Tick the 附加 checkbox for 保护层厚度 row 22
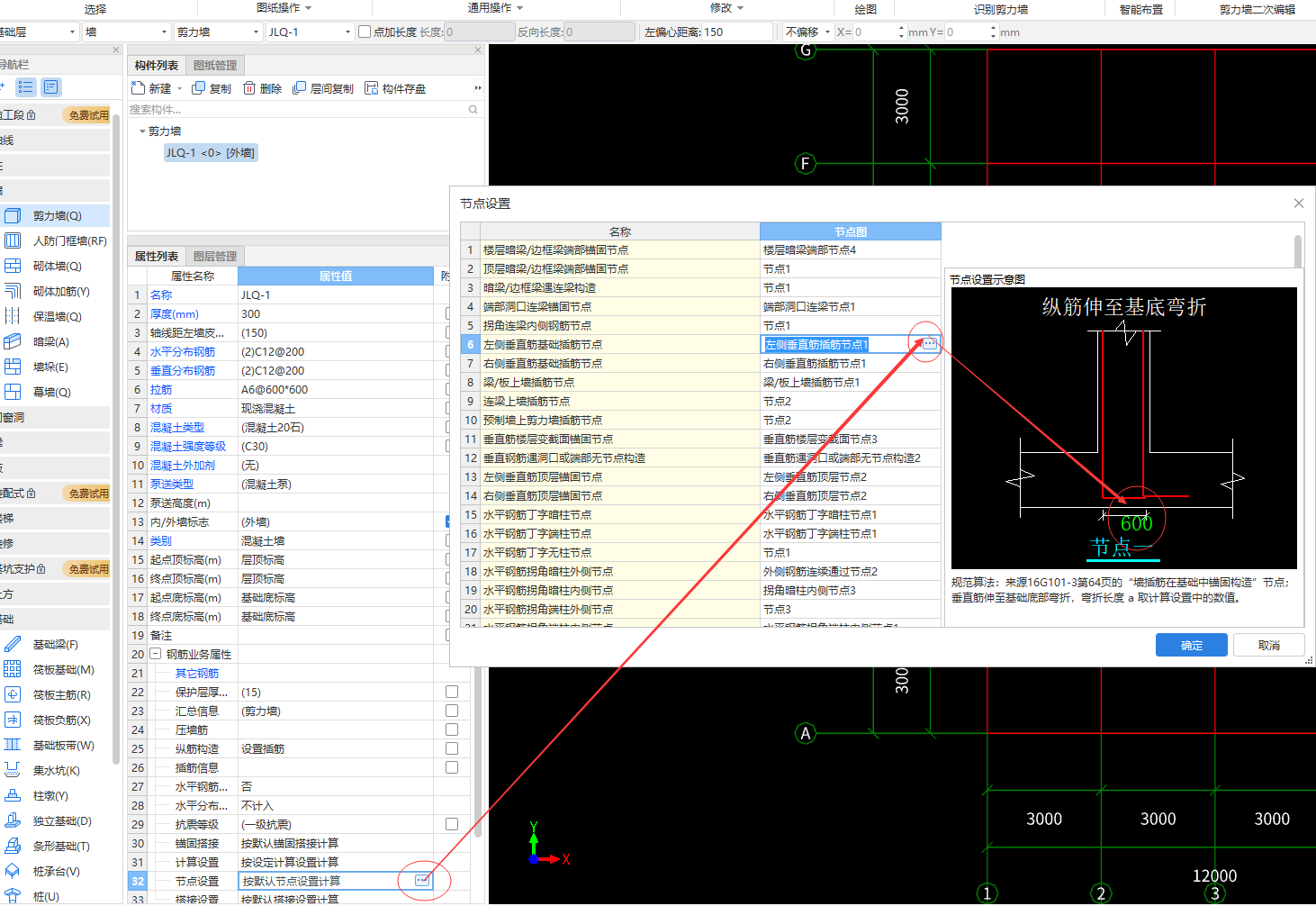Screen dimensions: 1316x906 pos(452,692)
